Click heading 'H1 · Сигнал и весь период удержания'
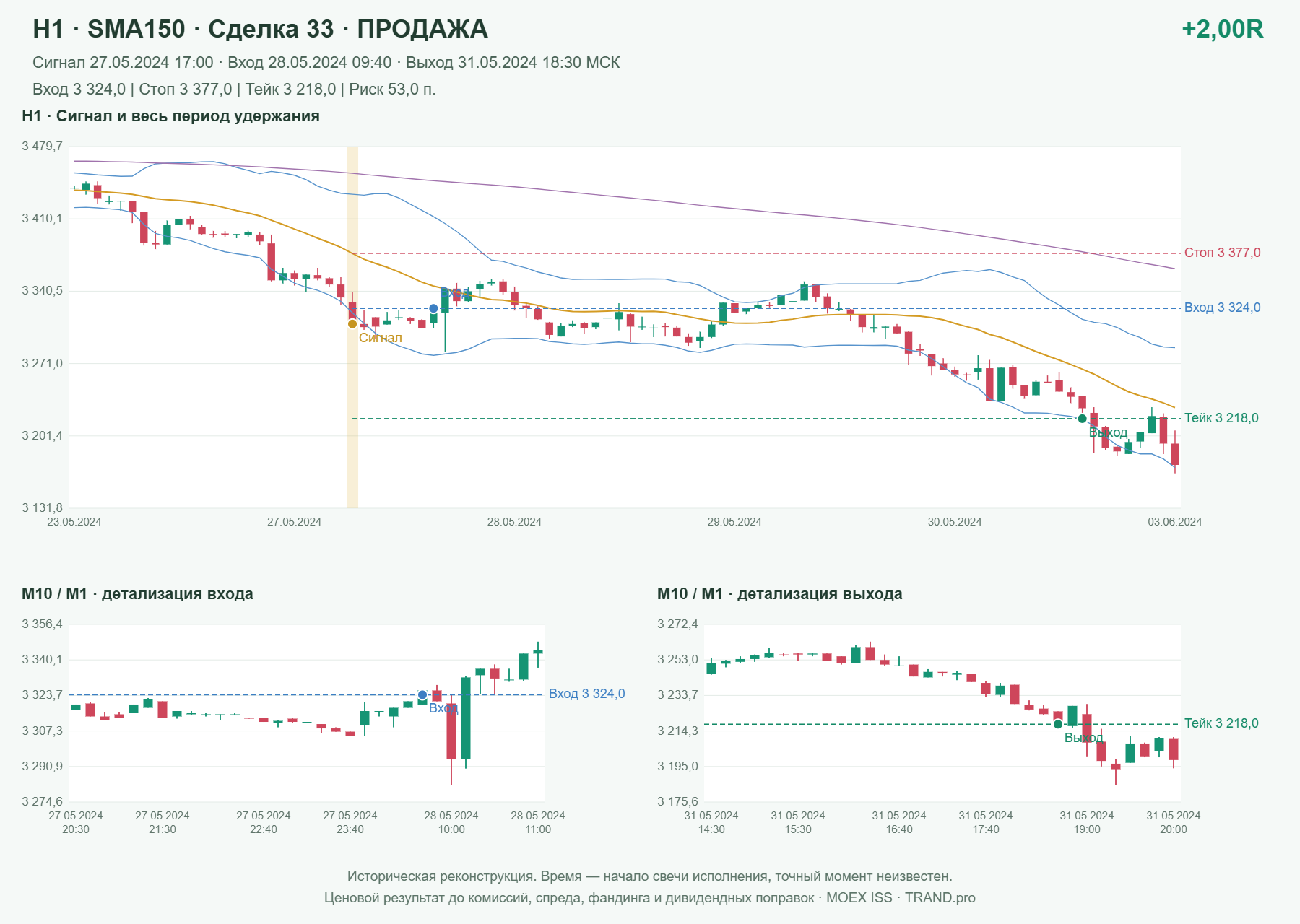The height and width of the screenshot is (924, 1300). [170, 116]
